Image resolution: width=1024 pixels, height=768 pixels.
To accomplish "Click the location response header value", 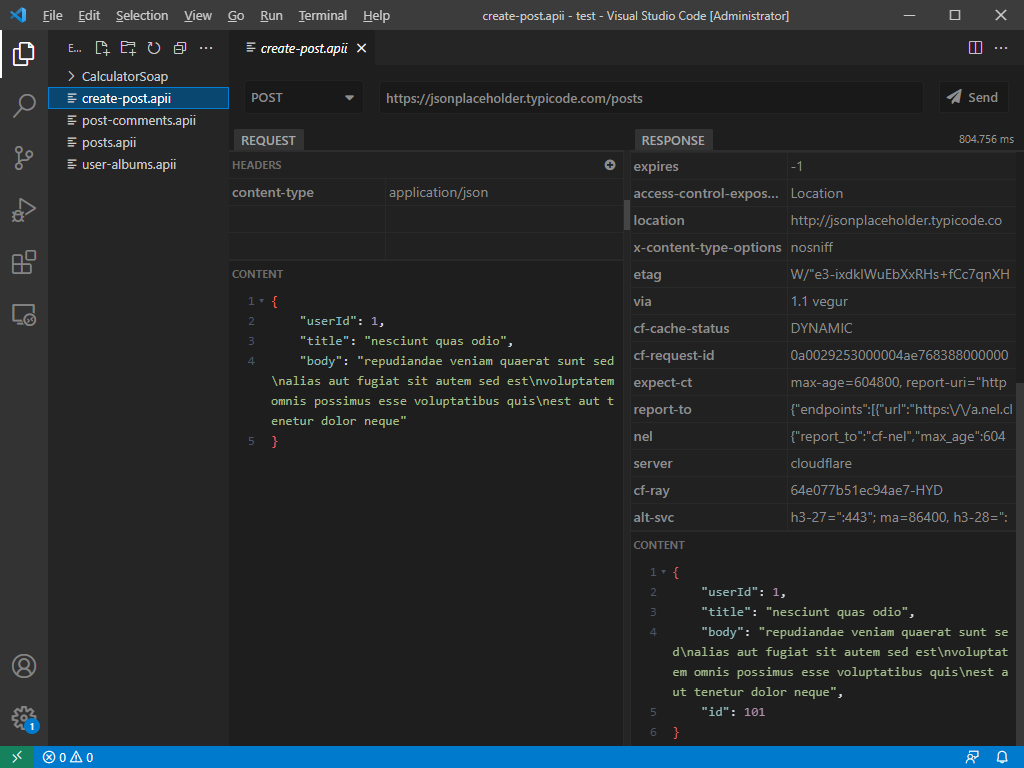I will click(x=901, y=221).
